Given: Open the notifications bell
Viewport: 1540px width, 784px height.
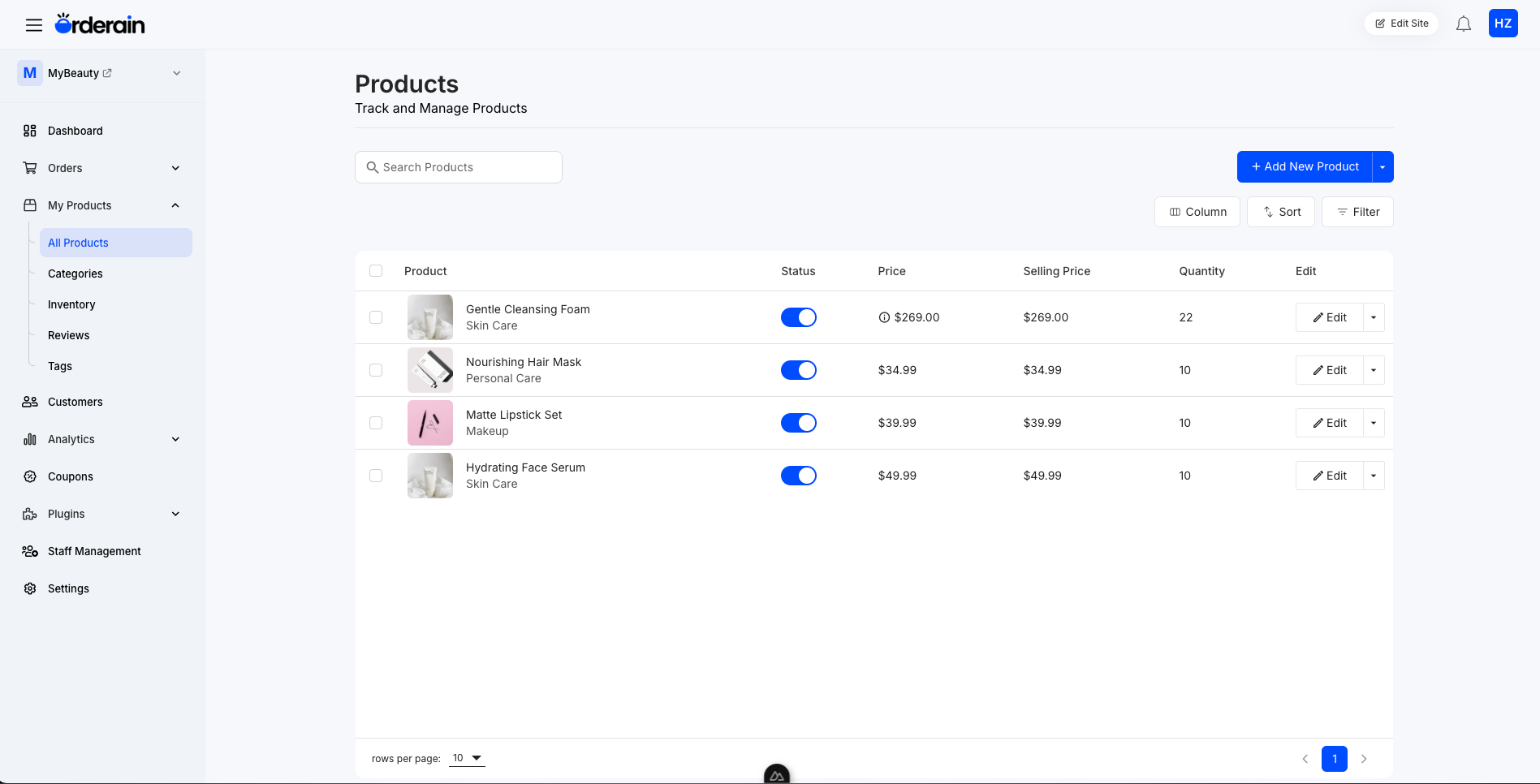Looking at the screenshot, I should coord(1464,24).
